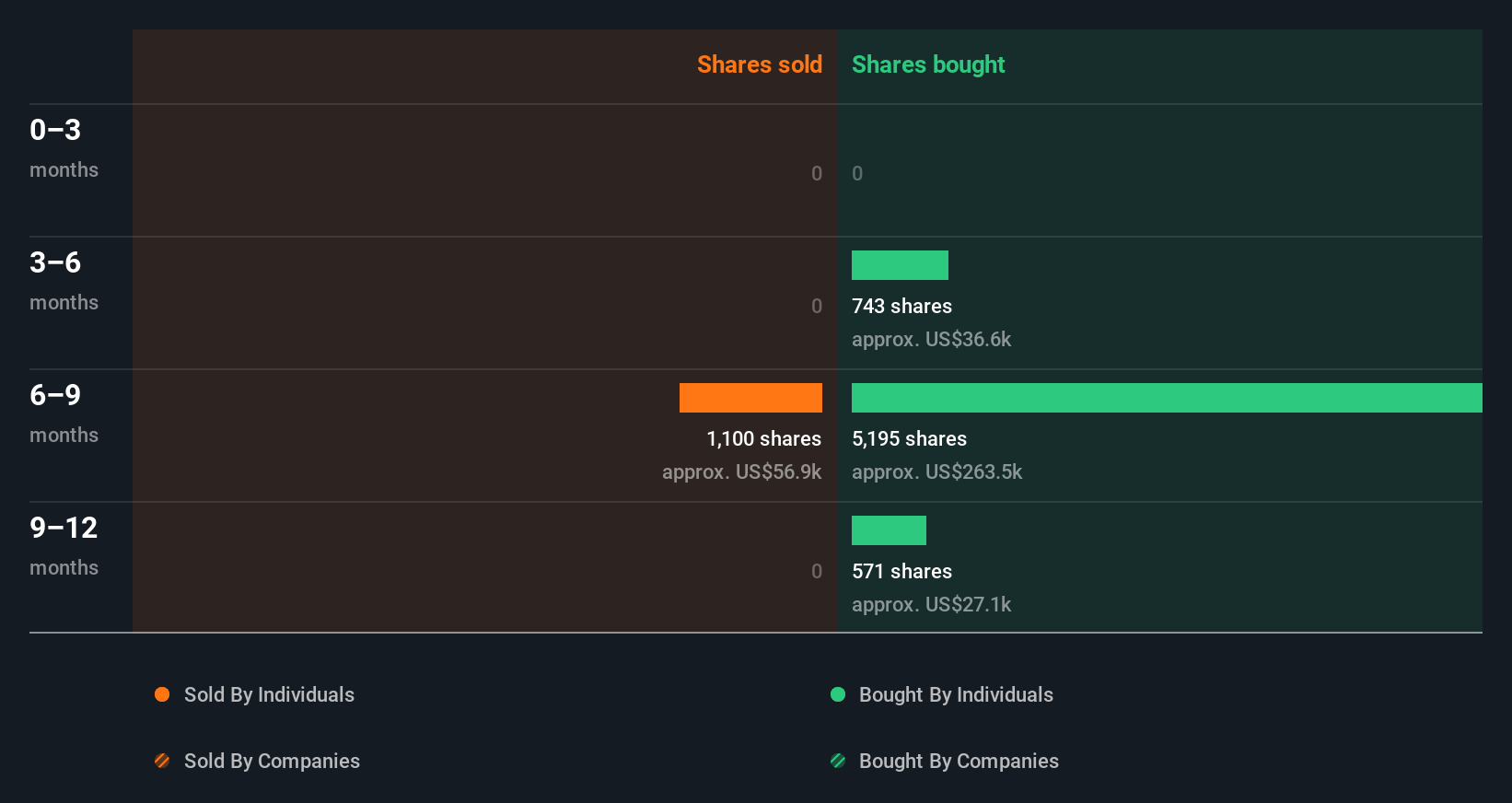Click the green 571 shares bar
Image resolution: width=1512 pixels, height=803 pixels.
point(889,530)
